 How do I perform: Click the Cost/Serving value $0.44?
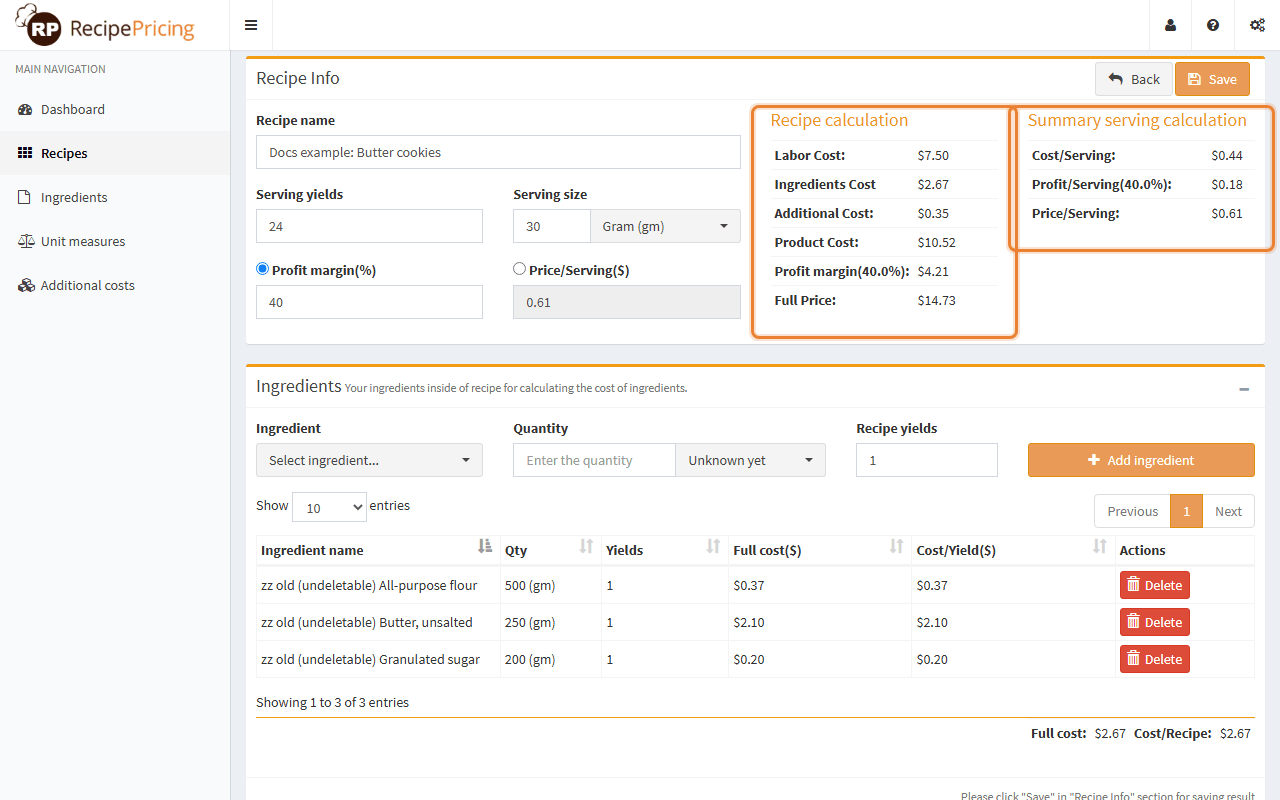(1227, 155)
